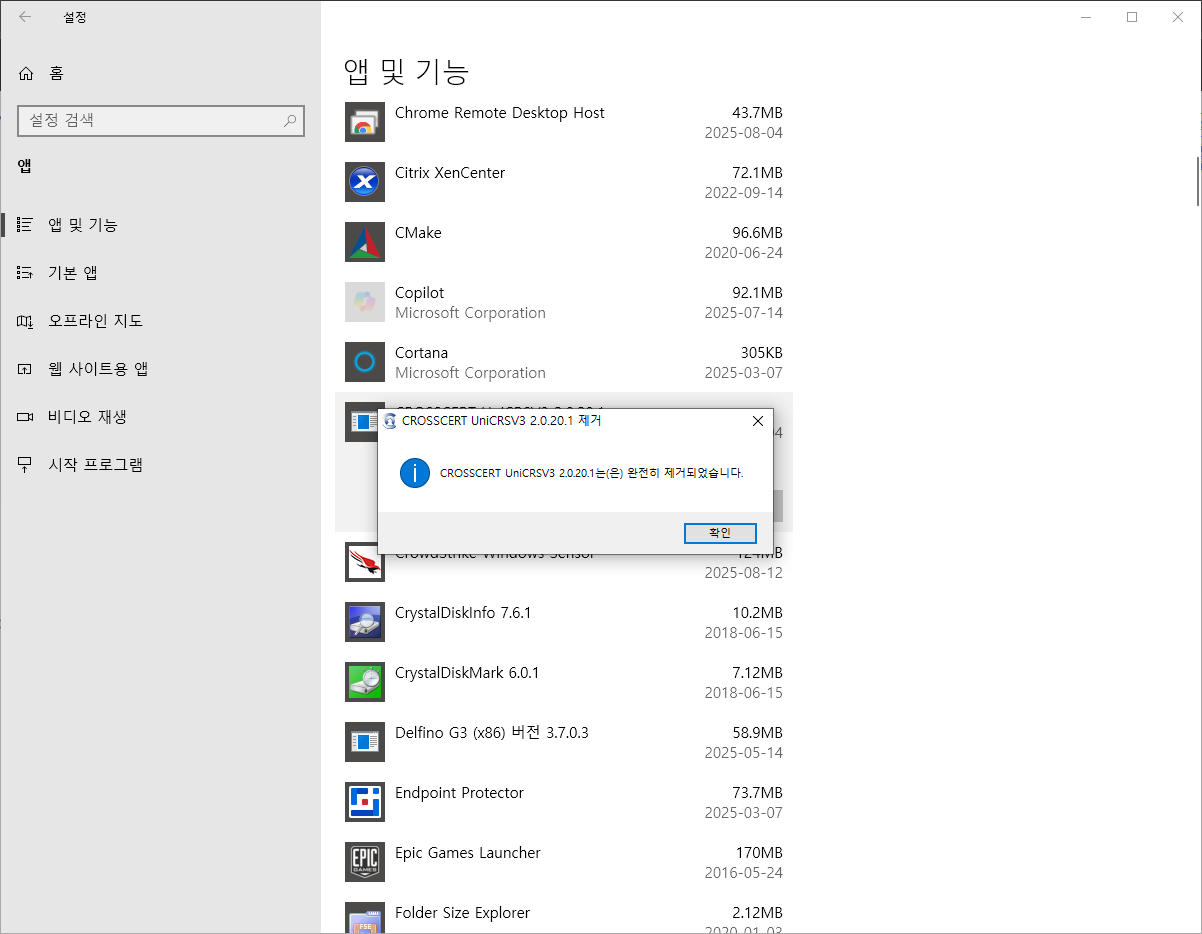This screenshot has width=1202, height=934.
Task: Click the 시작 프로그램 sidebar icon
Action: click(x=25, y=465)
